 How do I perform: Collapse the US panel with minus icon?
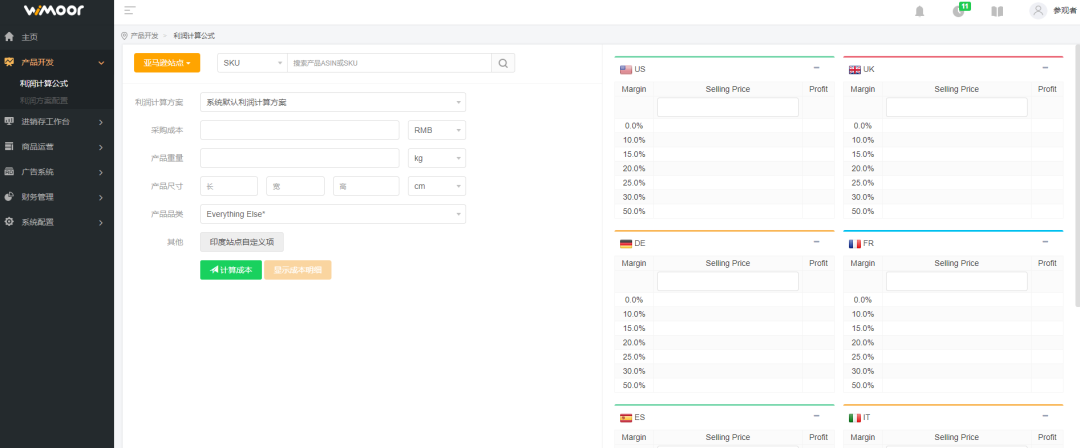(x=816, y=68)
